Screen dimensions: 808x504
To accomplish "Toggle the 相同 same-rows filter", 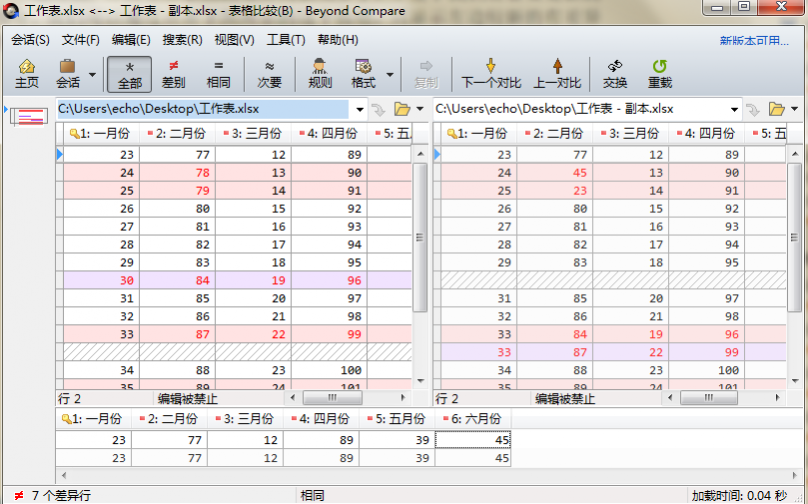I will click(x=218, y=74).
